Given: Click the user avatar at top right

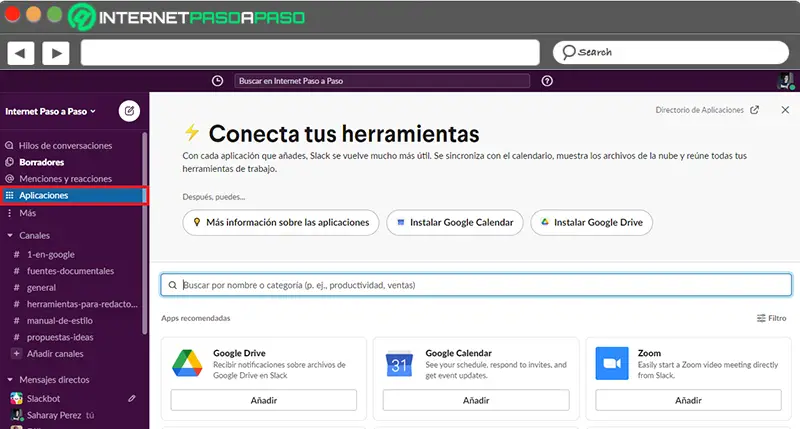Looking at the screenshot, I should 785,81.
